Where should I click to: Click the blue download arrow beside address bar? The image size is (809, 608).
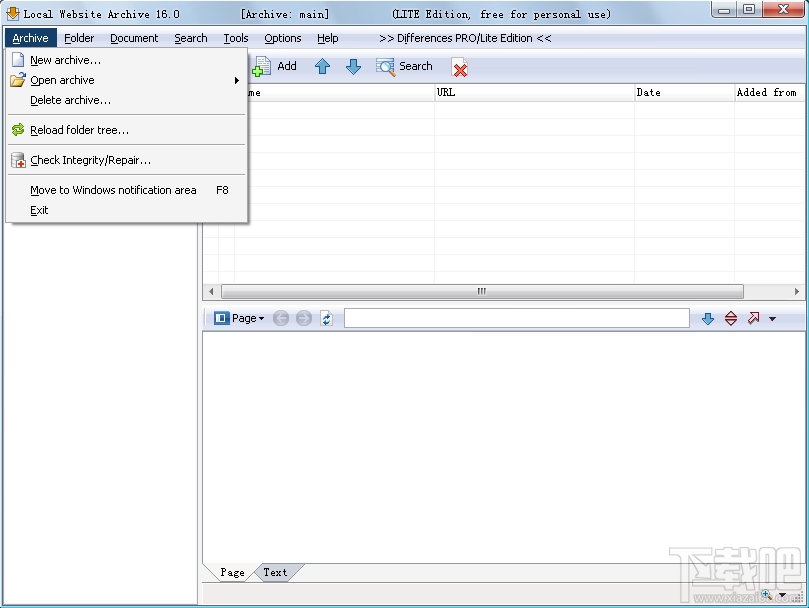708,318
